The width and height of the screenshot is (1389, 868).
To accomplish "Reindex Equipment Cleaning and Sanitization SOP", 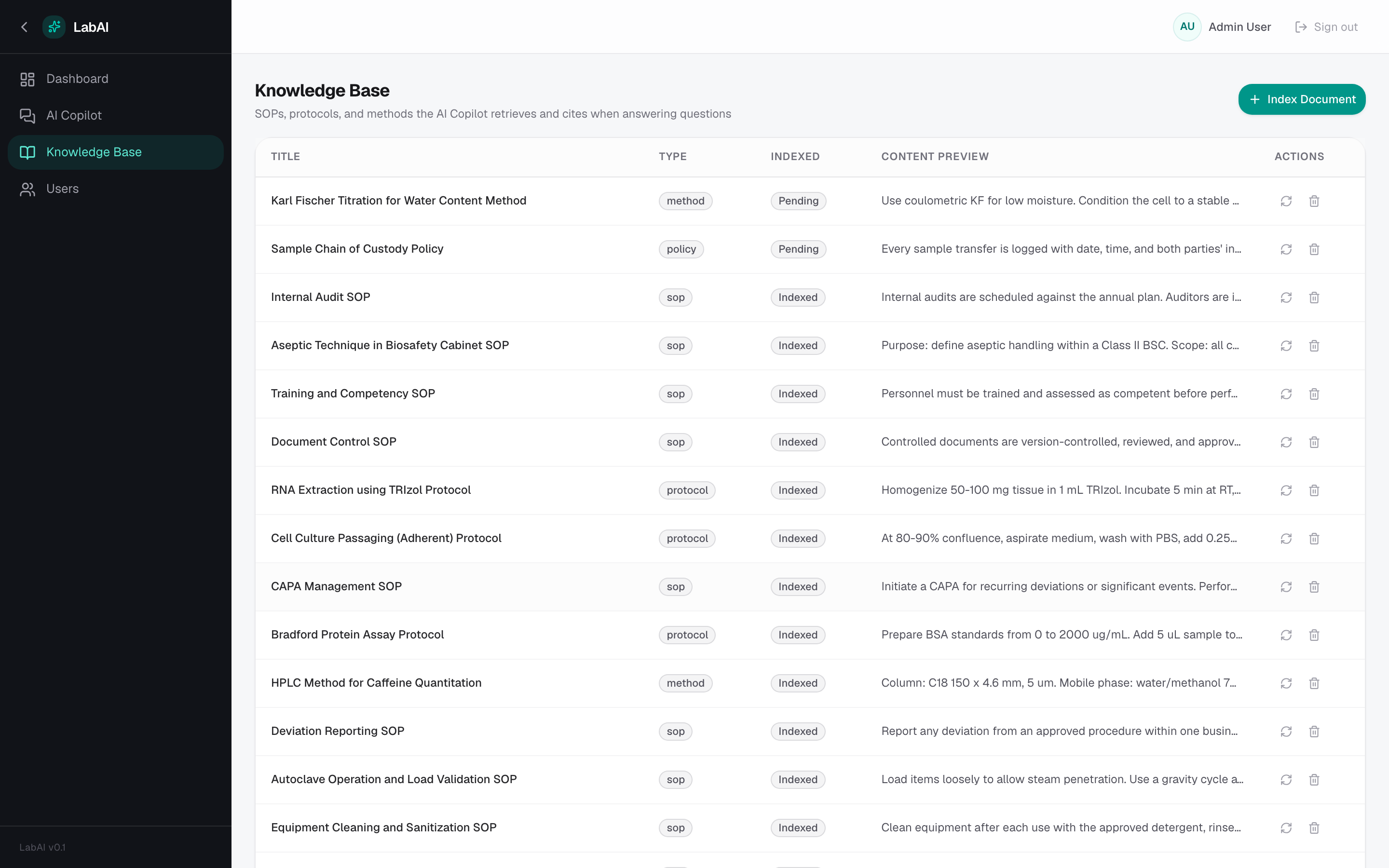I will (1286, 828).
